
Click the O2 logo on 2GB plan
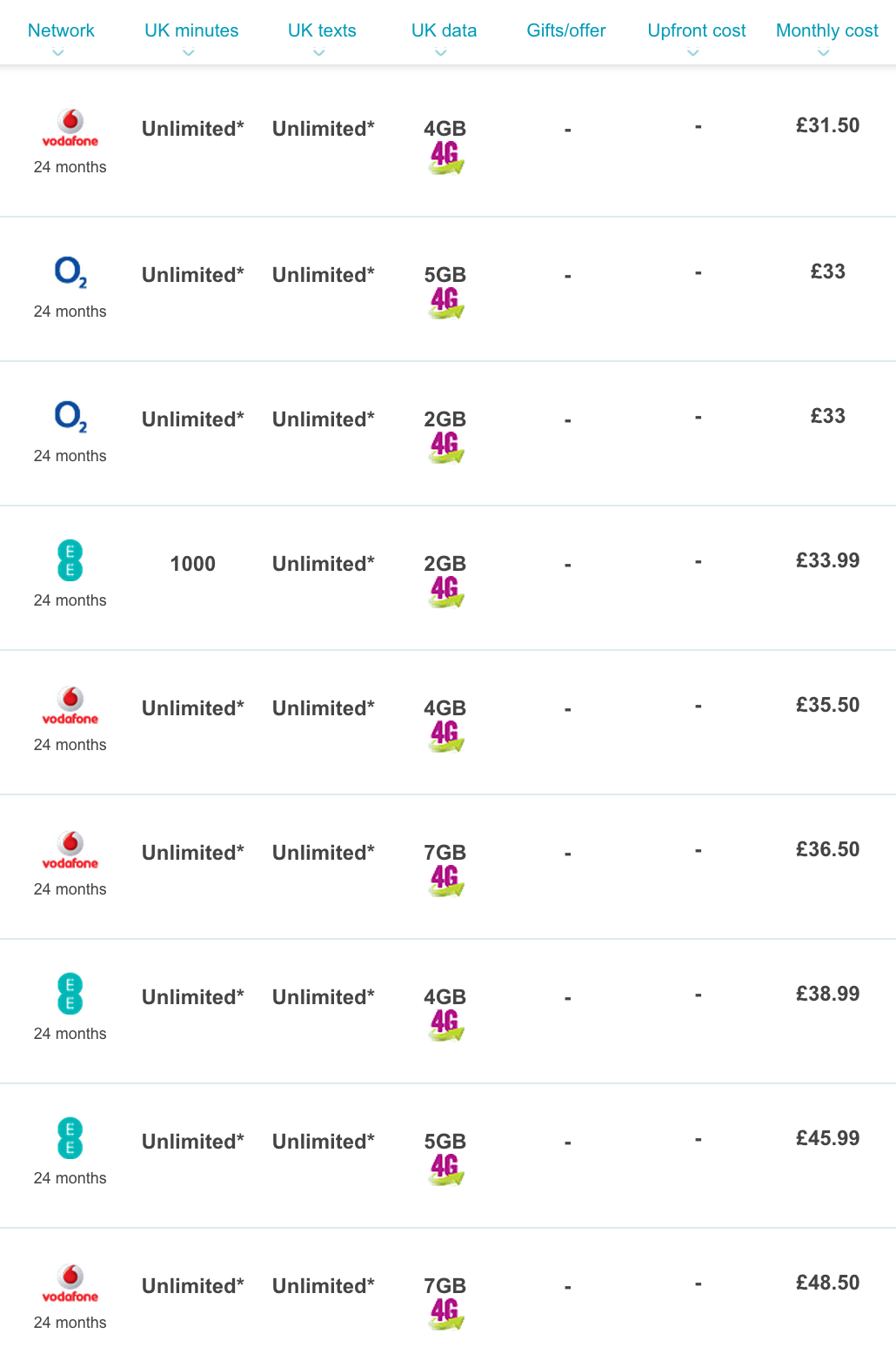pos(70,417)
